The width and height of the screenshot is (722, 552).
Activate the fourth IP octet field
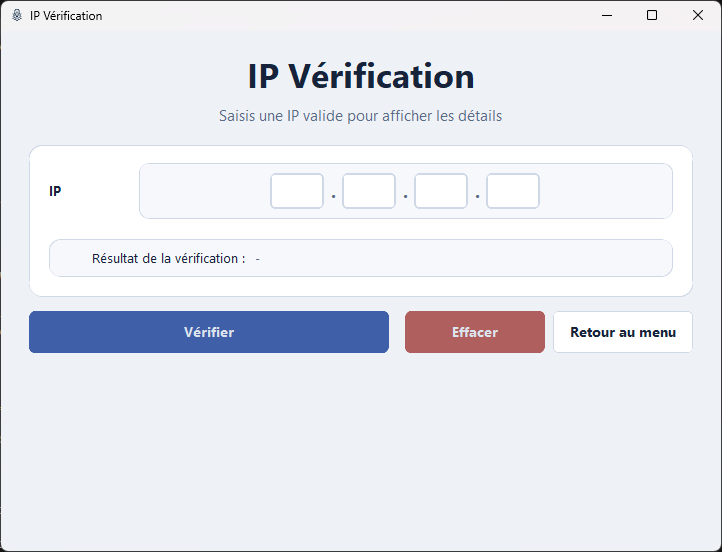click(513, 191)
